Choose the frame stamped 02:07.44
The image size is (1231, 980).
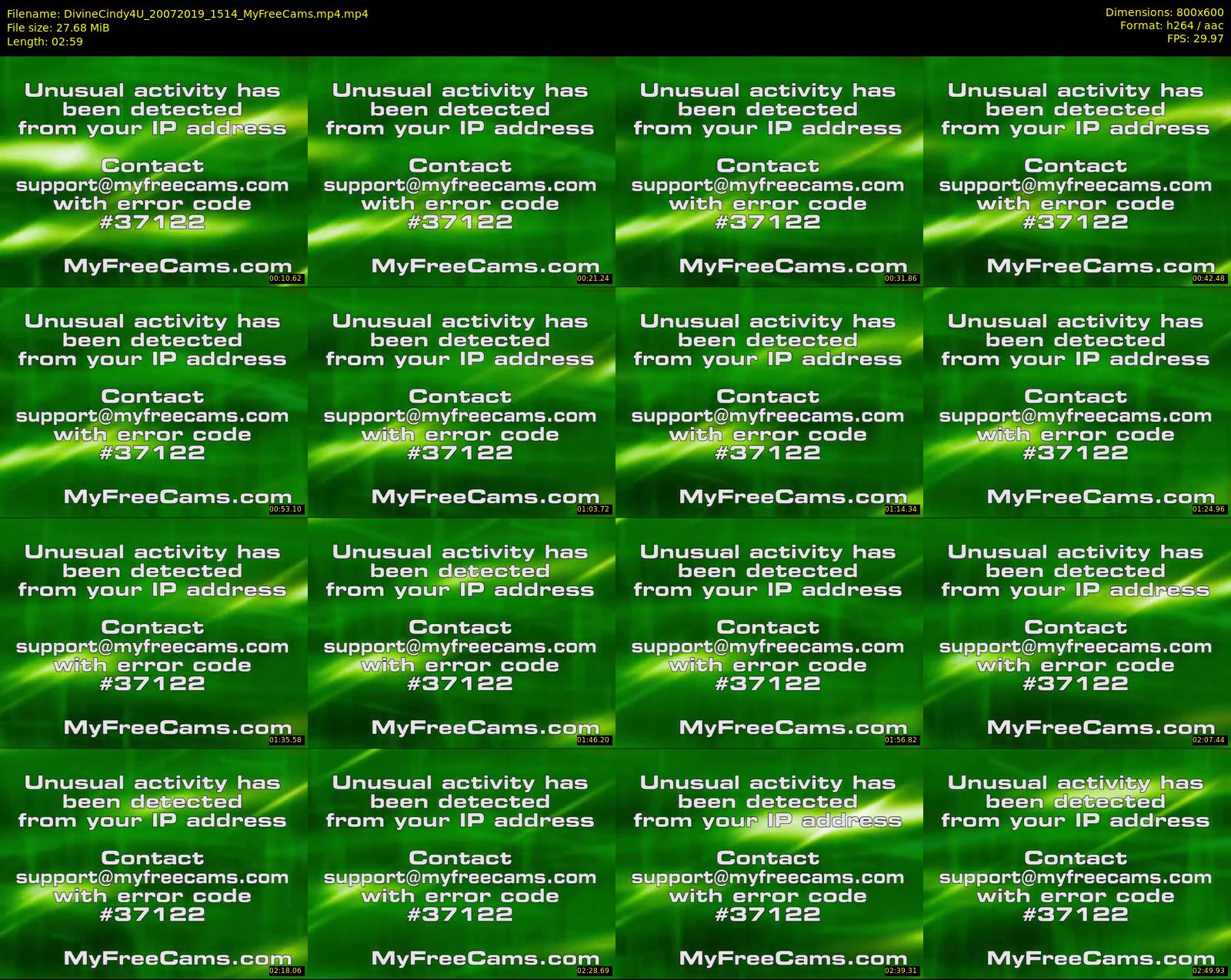tap(1076, 632)
